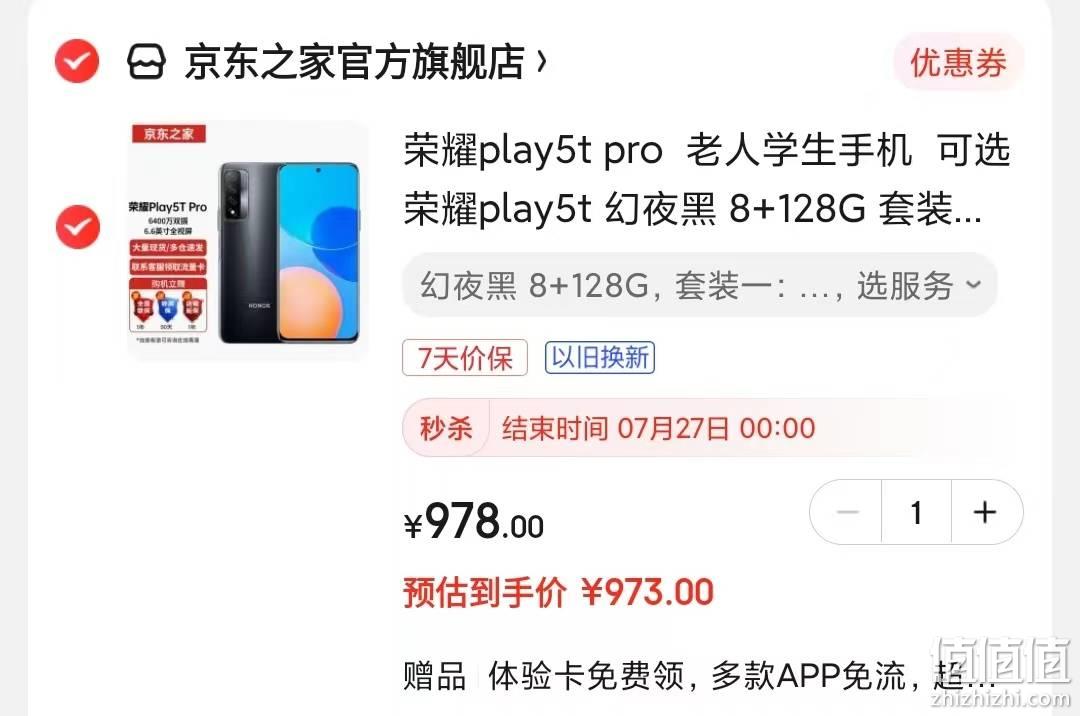The width and height of the screenshot is (1080, 716).
Task: View 预估到手价 ¥973.00 details
Action: click(x=559, y=592)
